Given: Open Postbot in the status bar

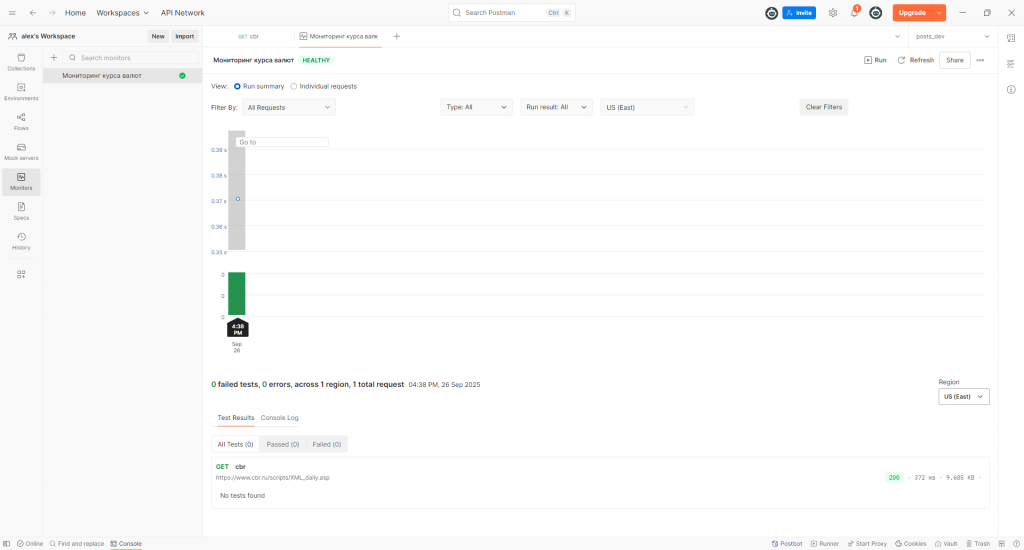Looking at the screenshot, I should [787, 543].
